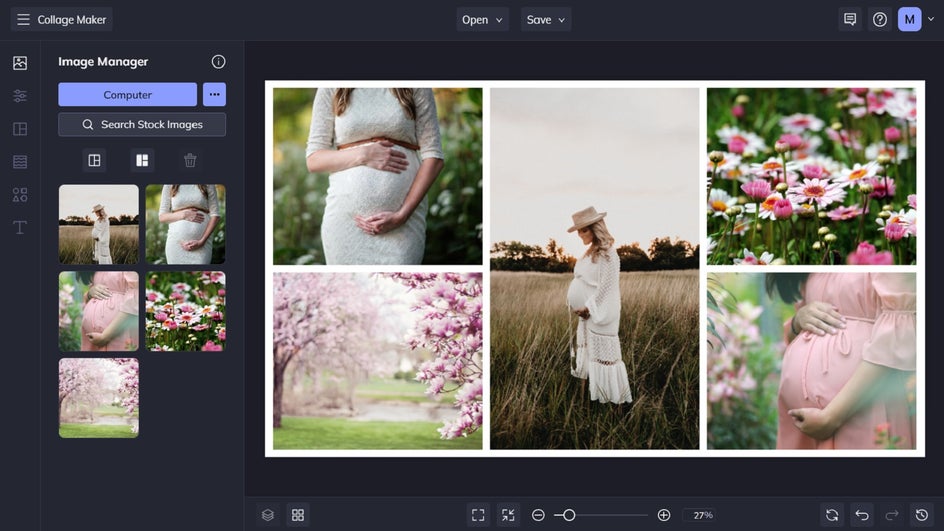Undo the last action
Image resolution: width=944 pixels, height=531 pixels.
coord(862,515)
